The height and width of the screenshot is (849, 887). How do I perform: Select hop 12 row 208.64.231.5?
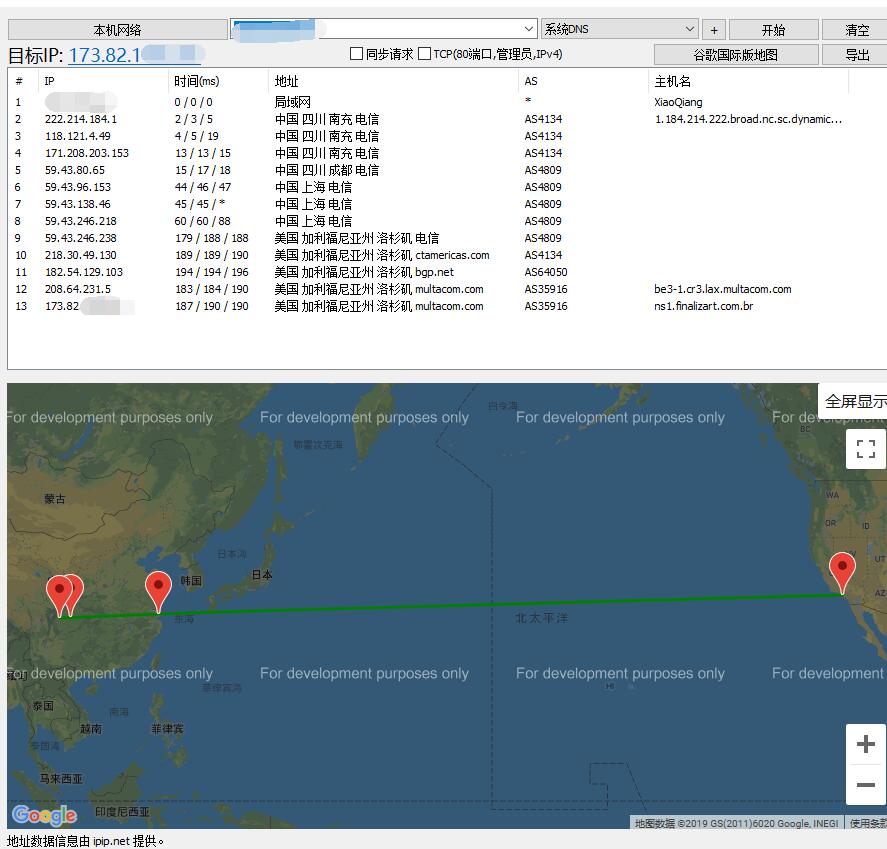click(78, 289)
